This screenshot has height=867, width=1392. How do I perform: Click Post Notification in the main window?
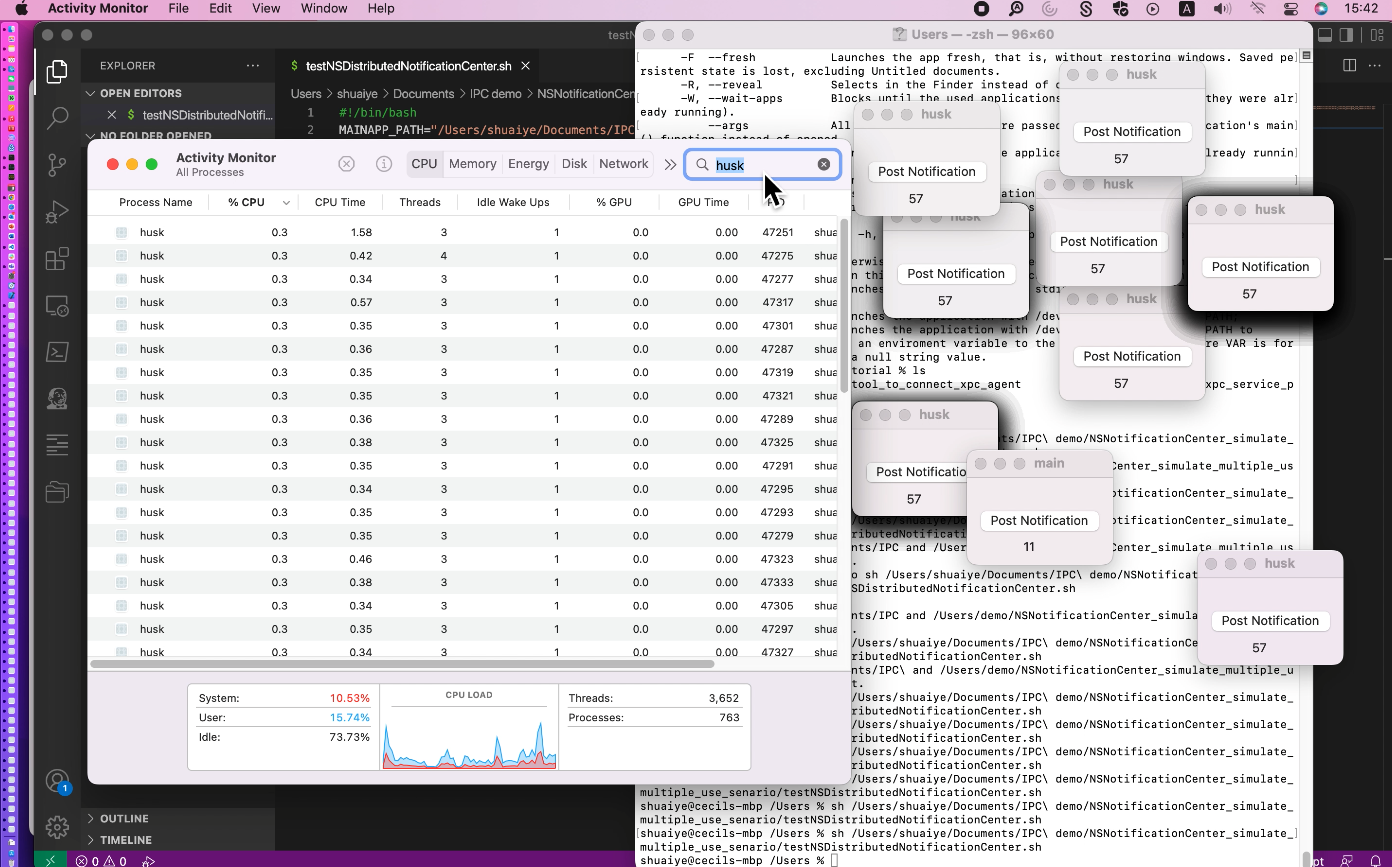1039,520
